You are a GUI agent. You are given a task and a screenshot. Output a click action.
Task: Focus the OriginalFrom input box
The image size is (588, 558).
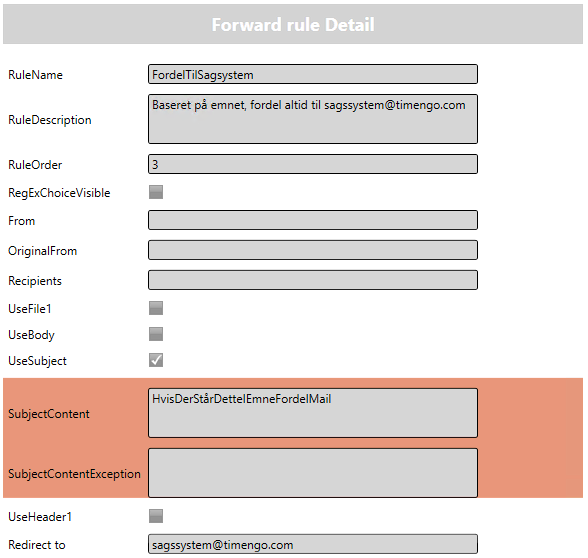pos(313,250)
